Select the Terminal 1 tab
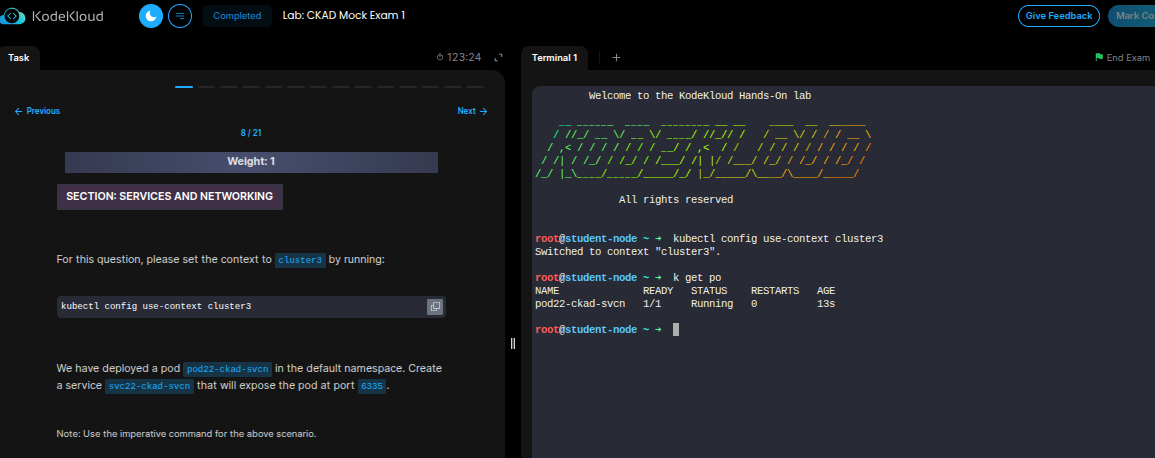Viewport: 1155px width, 458px height. pos(554,58)
